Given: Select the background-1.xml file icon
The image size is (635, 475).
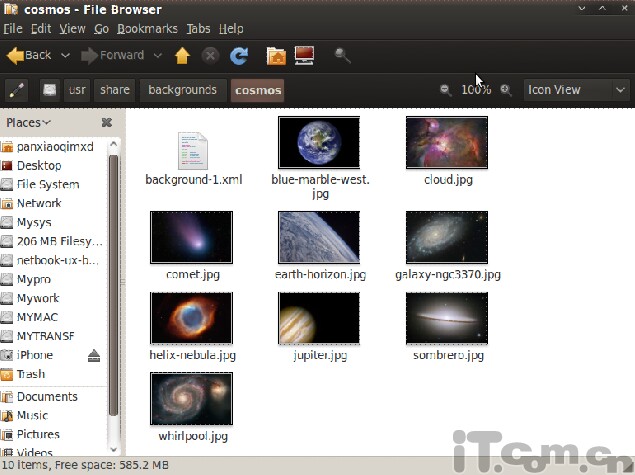Looking at the screenshot, I should [x=193, y=151].
